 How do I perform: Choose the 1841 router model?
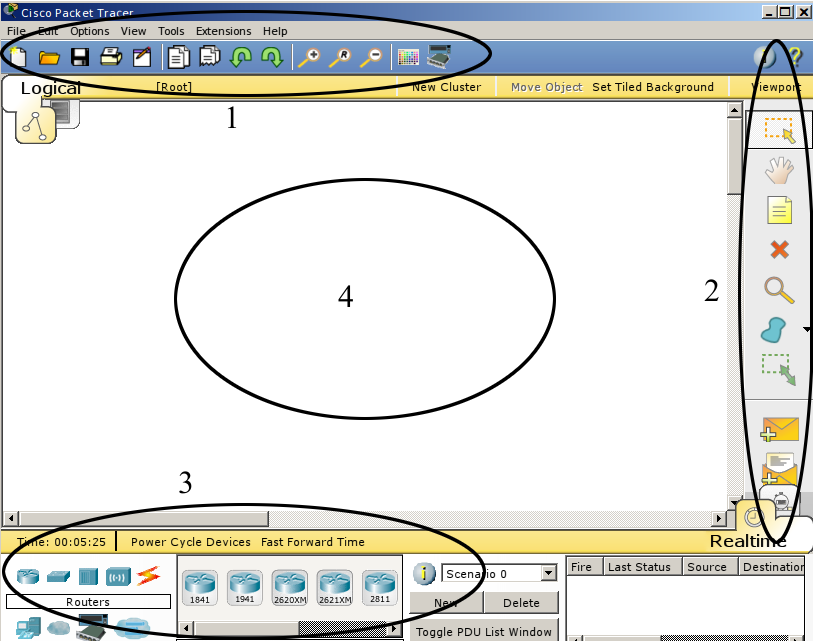200,588
